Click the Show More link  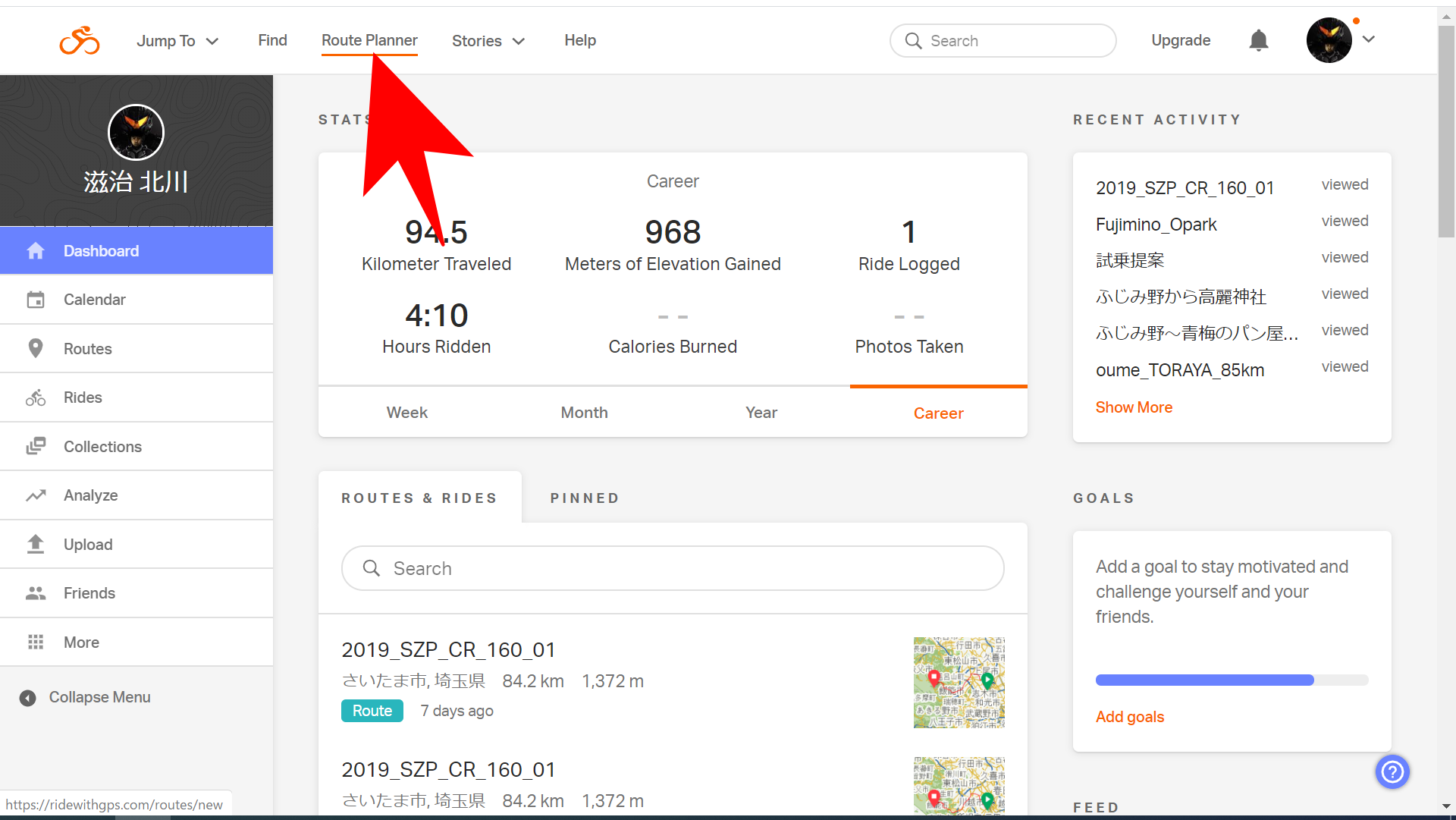click(x=1134, y=407)
